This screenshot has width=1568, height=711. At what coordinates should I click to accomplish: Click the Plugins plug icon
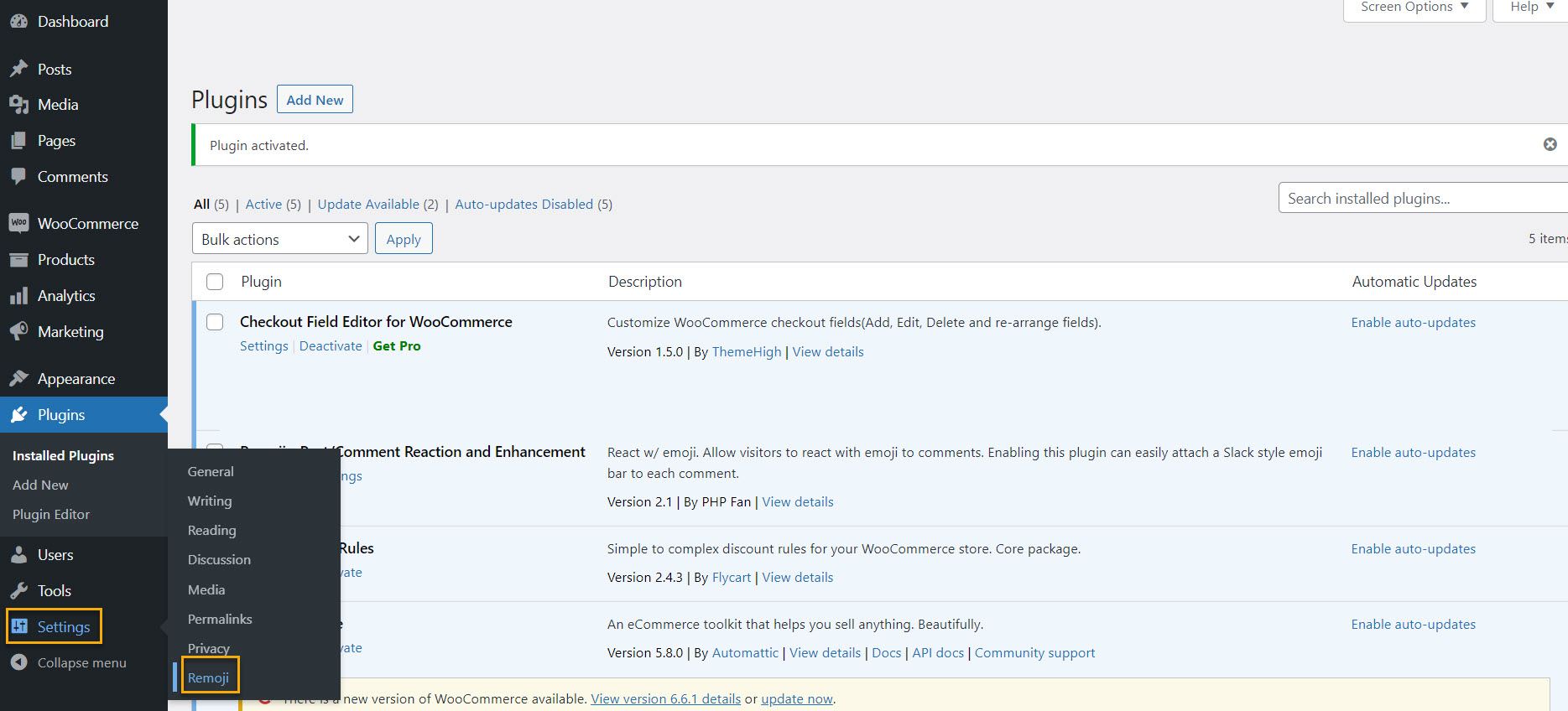click(x=18, y=415)
